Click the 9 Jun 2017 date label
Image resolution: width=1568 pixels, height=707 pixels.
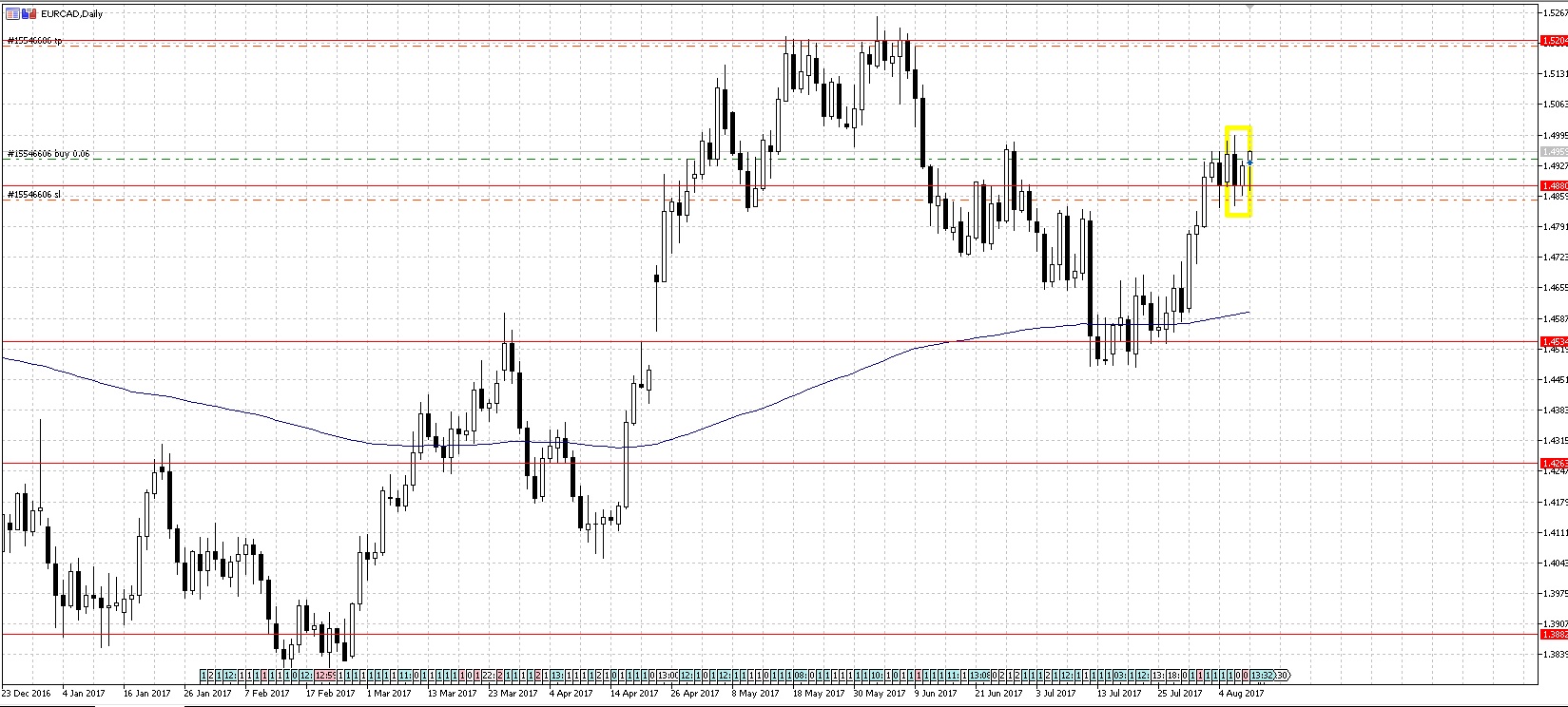point(938,693)
